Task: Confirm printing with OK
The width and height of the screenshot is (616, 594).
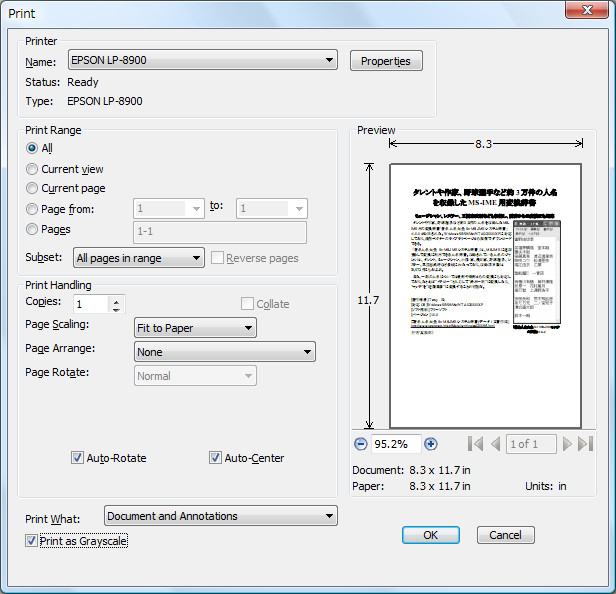Action: point(431,535)
